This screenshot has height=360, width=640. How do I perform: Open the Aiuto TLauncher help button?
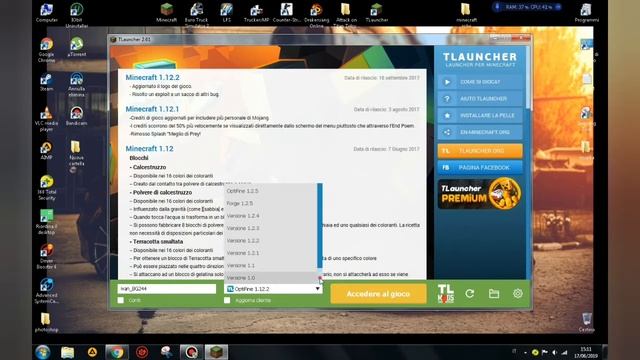(480, 99)
